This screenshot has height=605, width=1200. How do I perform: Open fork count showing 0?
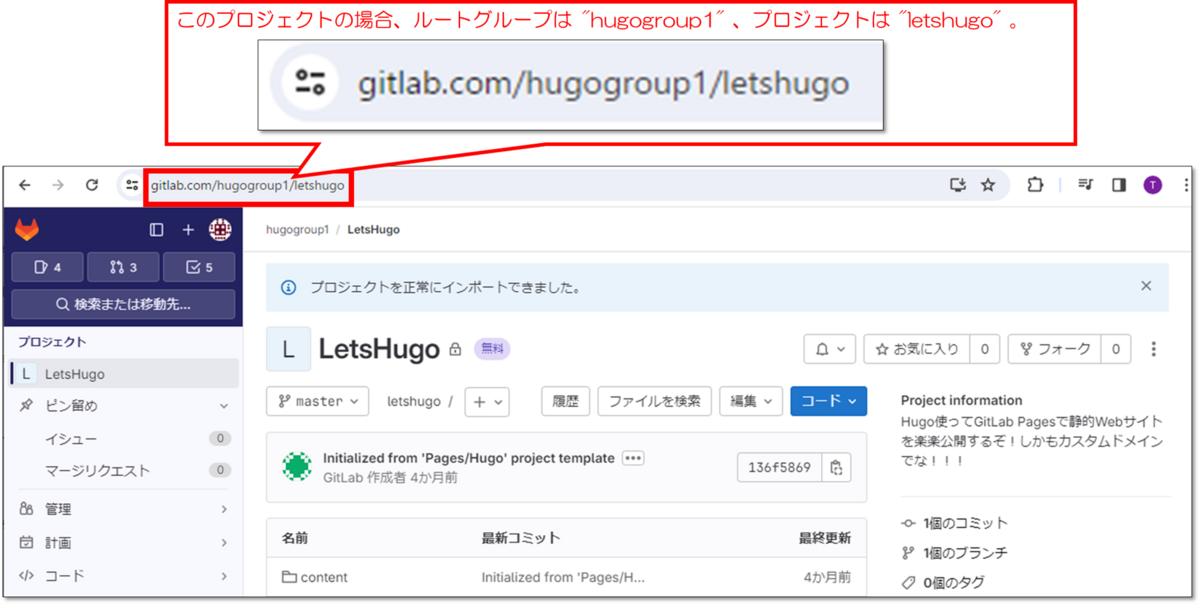click(1116, 349)
